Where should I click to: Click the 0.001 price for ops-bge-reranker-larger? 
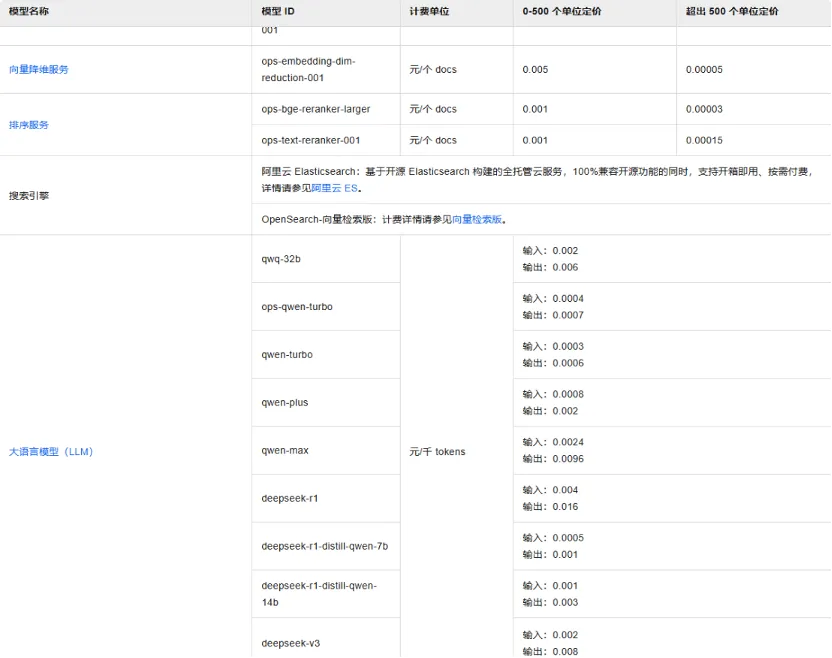pos(535,109)
